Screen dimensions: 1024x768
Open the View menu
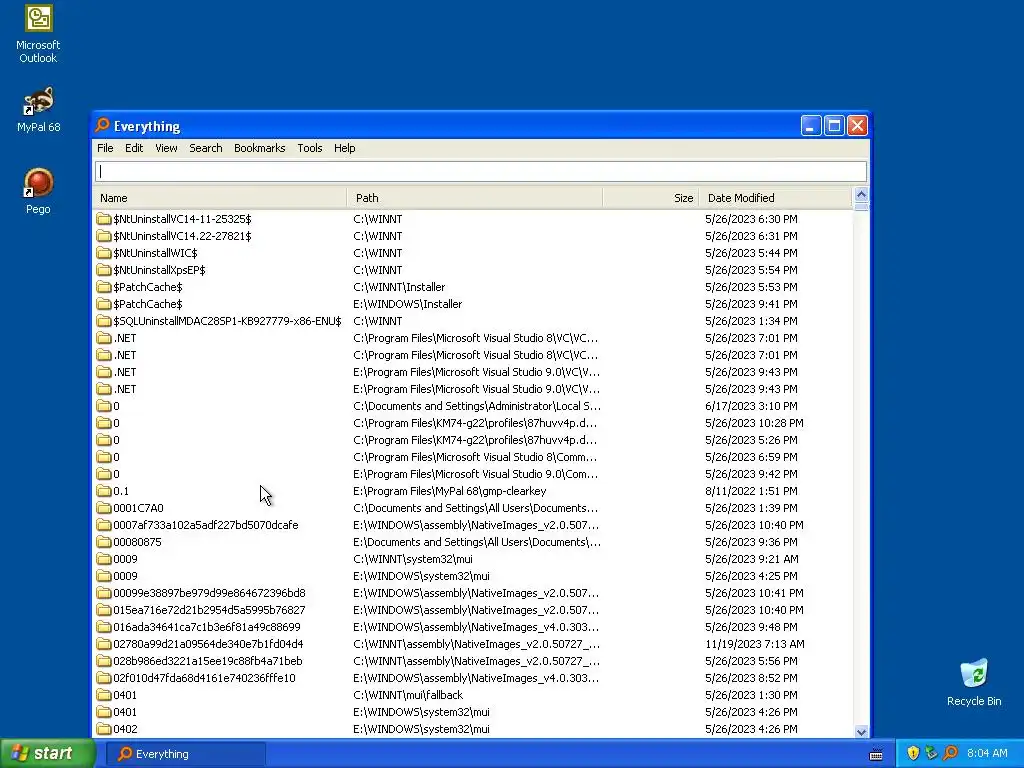point(166,148)
